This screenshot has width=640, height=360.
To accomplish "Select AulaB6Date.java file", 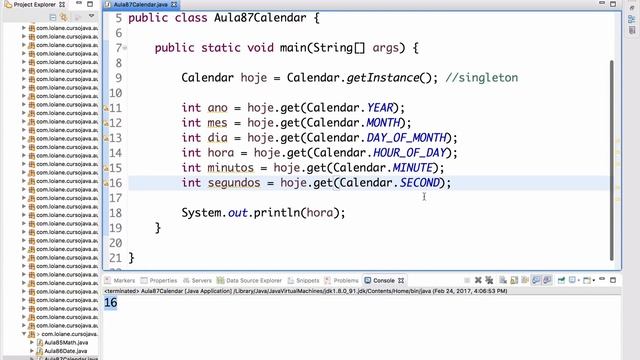I will point(61,351).
